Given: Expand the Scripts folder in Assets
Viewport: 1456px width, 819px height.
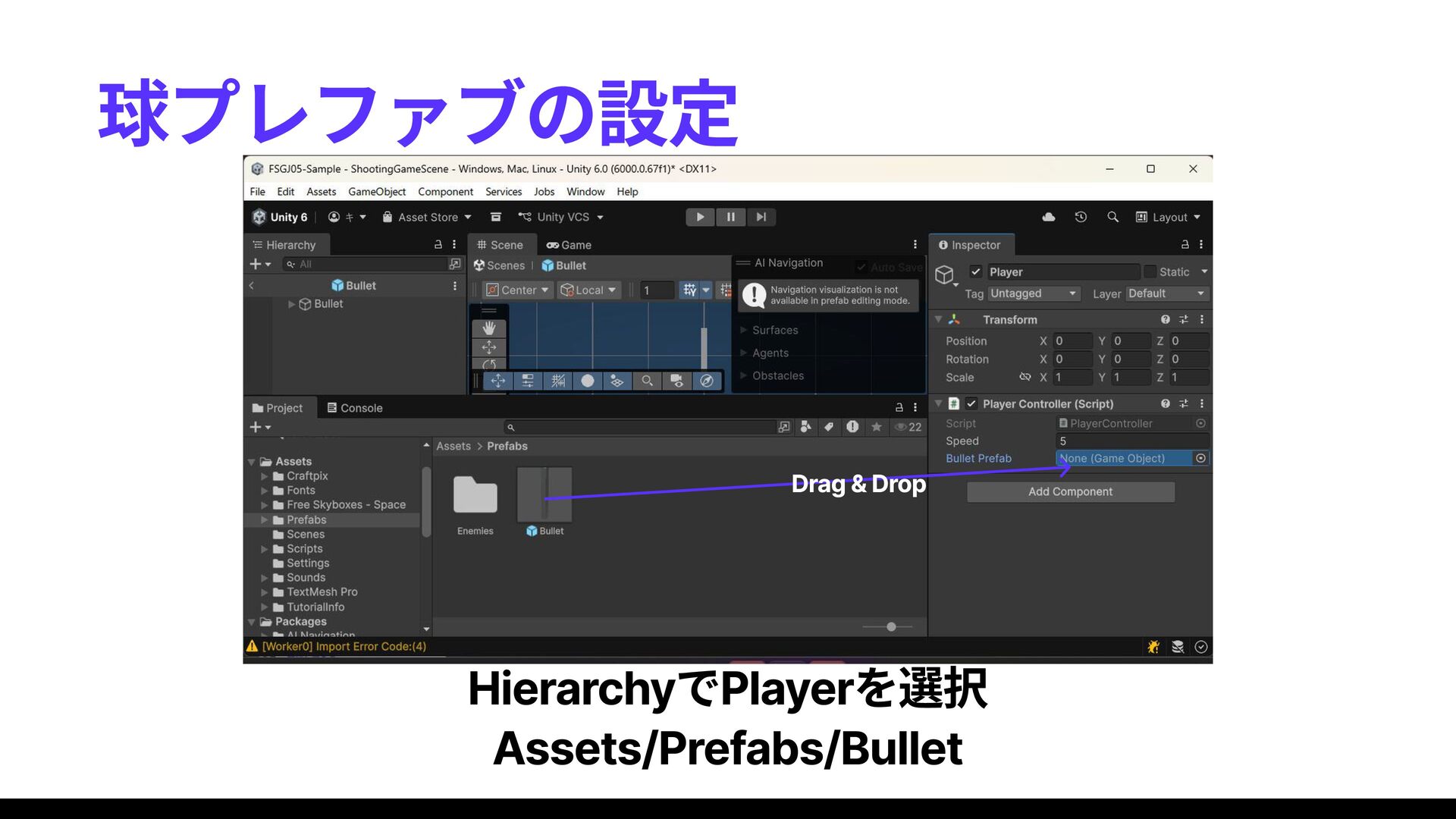Looking at the screenshot, I should pos(265,549).
